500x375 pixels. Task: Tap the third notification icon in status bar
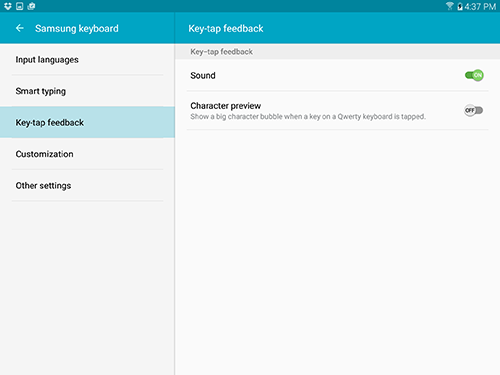point(31,6)
